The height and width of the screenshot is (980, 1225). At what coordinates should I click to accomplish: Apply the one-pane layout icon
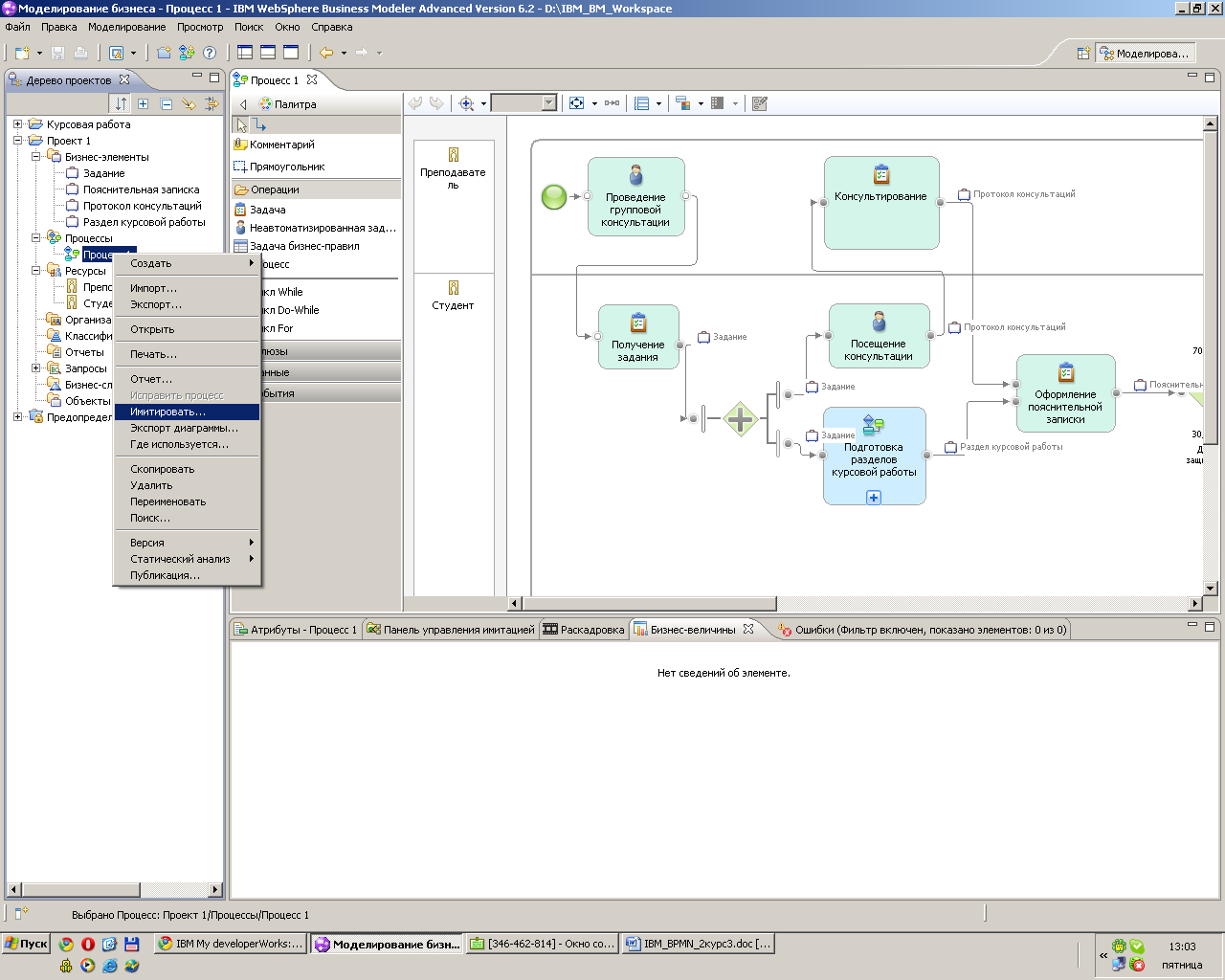tap(291, 53)
